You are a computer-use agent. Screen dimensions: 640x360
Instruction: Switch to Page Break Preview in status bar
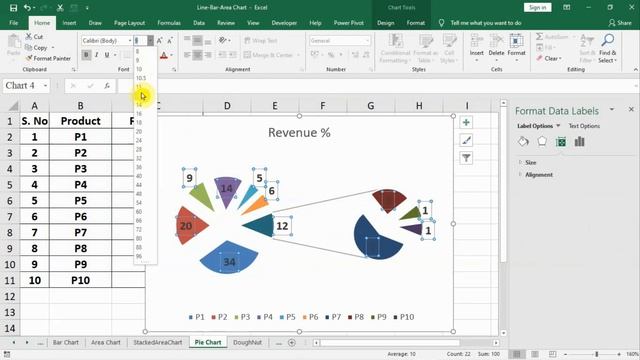tap(552, 354)
